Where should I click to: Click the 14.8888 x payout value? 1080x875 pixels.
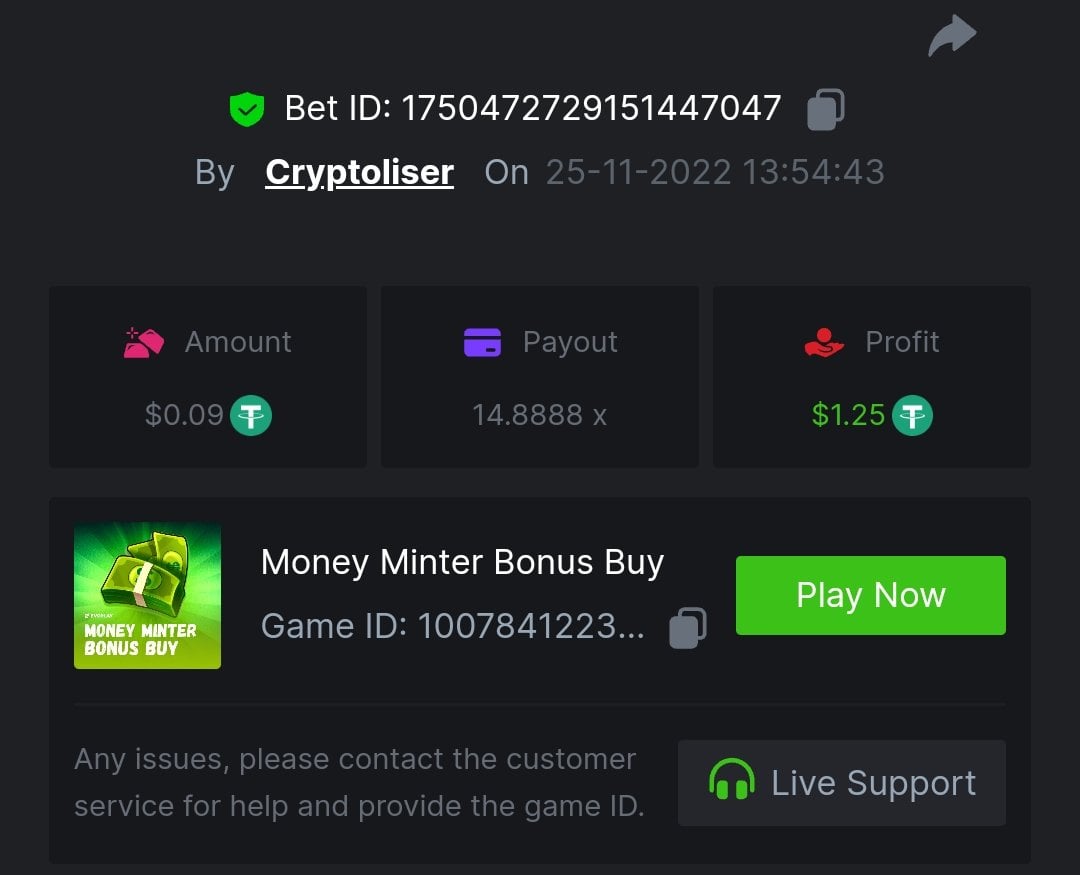pos(539,415)
